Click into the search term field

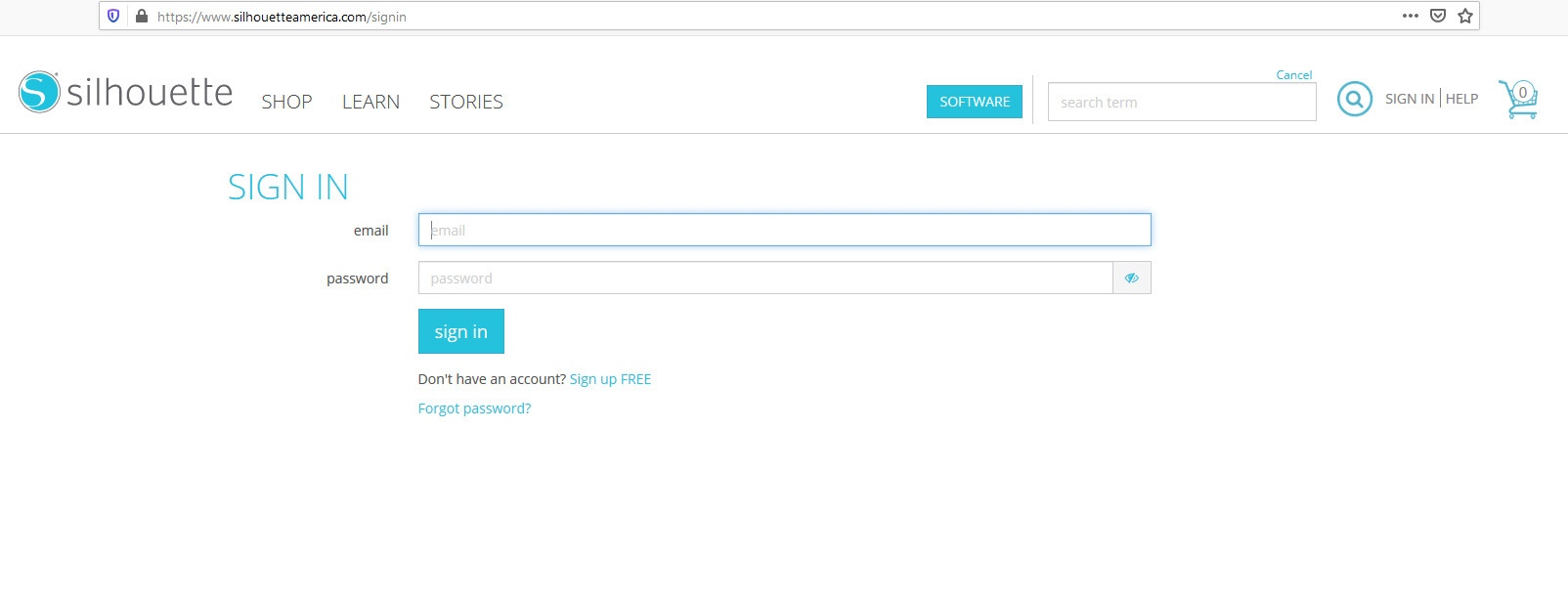pyautogui.click(x=1181, y=103)
